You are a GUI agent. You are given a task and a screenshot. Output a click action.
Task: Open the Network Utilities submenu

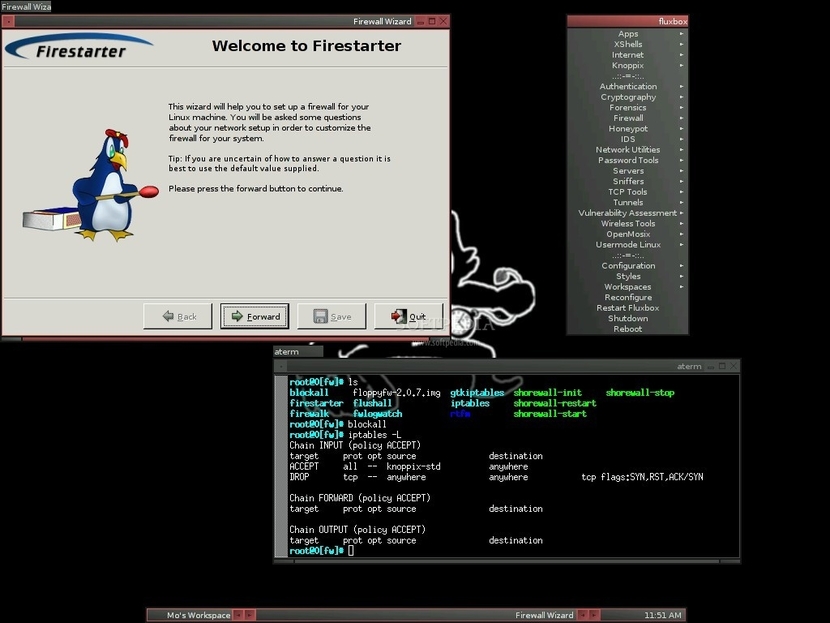[x=628, y=150]
